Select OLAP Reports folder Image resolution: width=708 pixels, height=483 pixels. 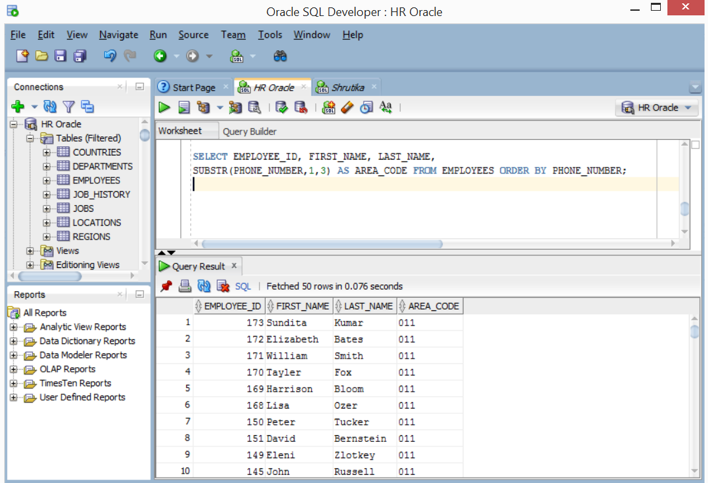point(67,369)
